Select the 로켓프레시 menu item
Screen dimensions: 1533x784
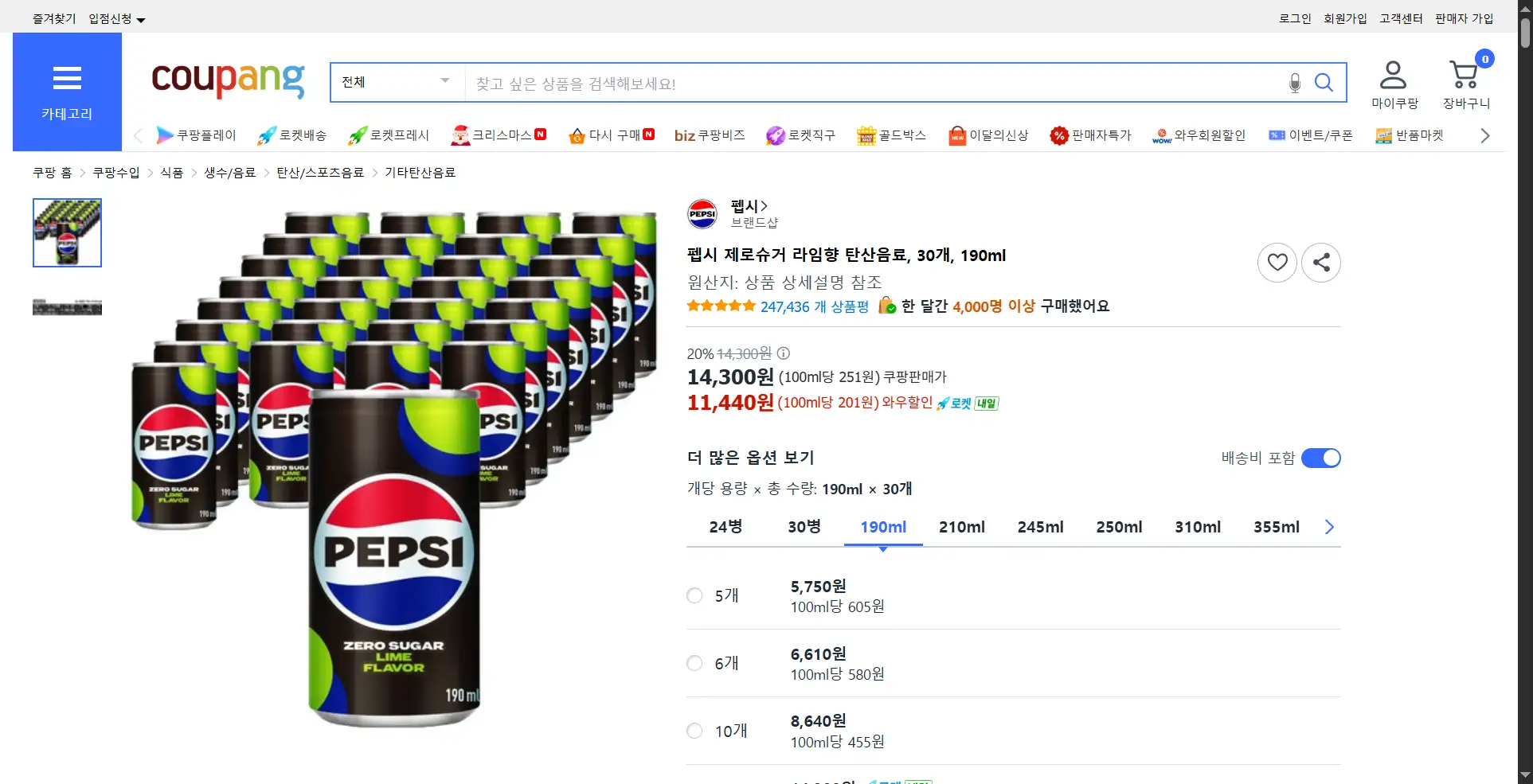[x=389, y=135]
